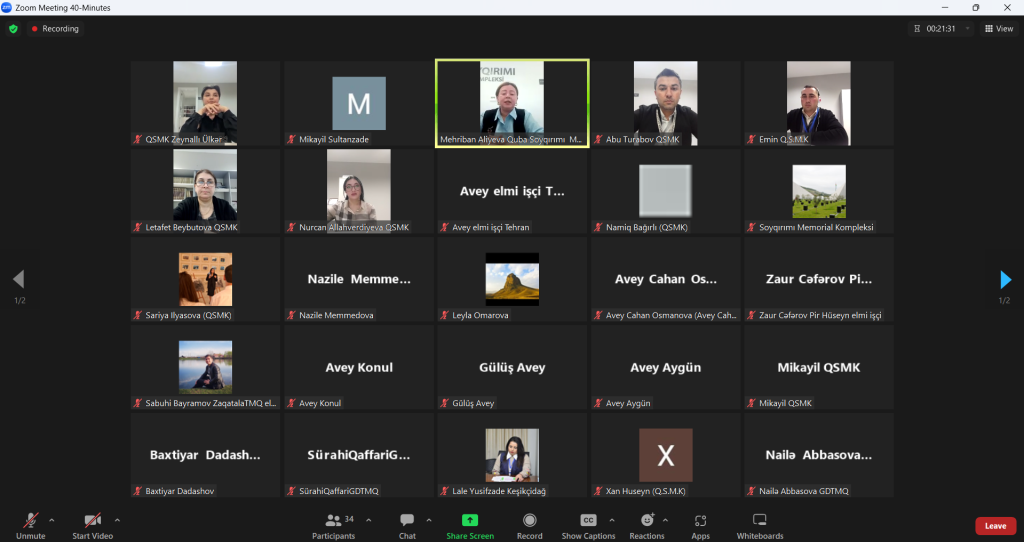1024x542 pixels.
Task: Expand arrow next to Participants
Action: 368,520
